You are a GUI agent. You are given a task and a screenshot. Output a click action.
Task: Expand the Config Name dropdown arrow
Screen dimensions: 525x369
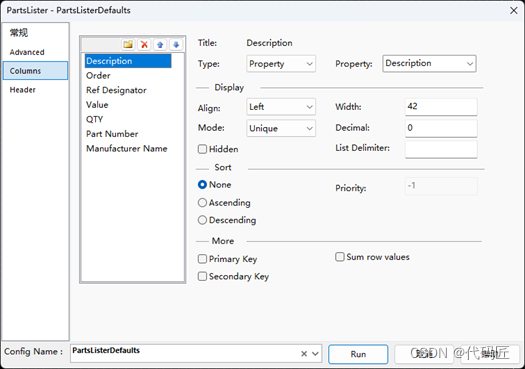pos(315,354)
